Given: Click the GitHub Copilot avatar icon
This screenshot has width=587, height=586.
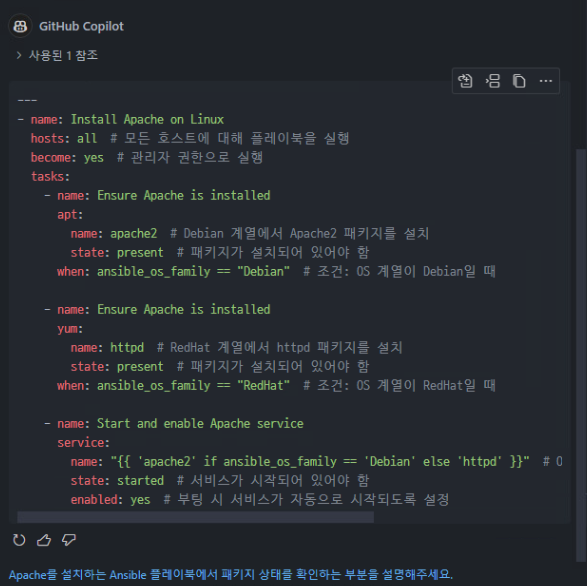Looking at the screenshot, I should tap(20, 26).
